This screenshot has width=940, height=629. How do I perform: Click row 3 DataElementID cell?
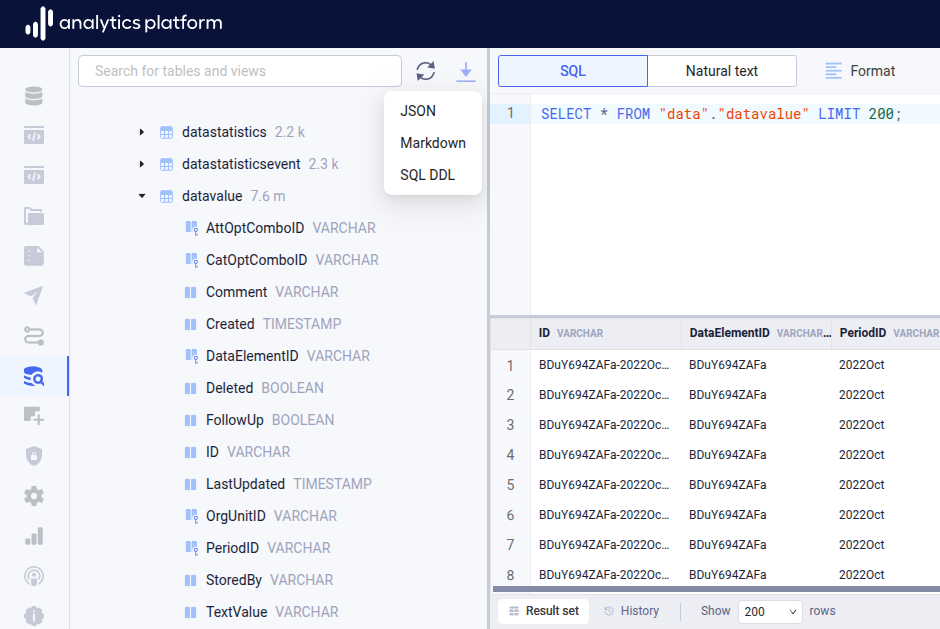(727, 425)
